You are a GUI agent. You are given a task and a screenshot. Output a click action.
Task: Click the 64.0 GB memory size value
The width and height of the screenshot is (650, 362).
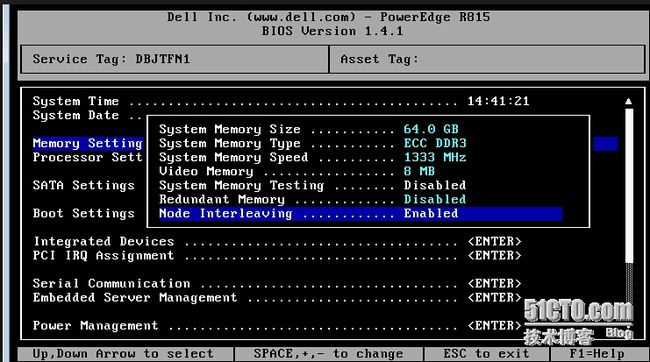[431, 129]
